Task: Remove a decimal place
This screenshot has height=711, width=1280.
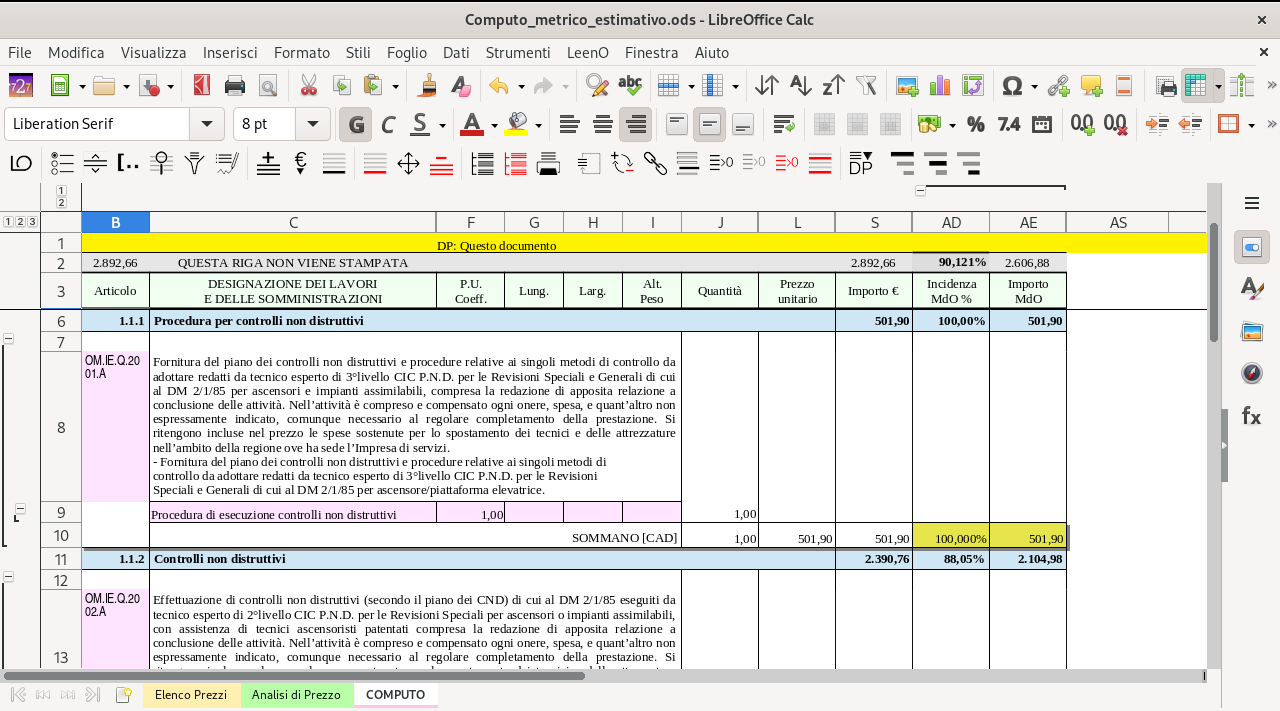Action: (1115, 125)
